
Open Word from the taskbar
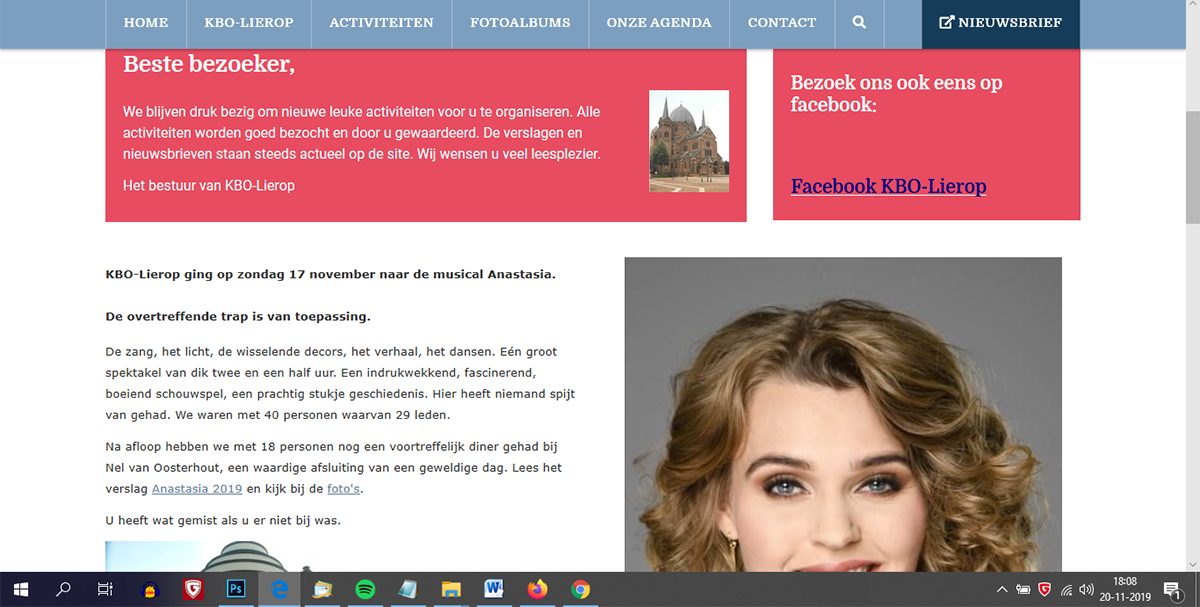494,589
